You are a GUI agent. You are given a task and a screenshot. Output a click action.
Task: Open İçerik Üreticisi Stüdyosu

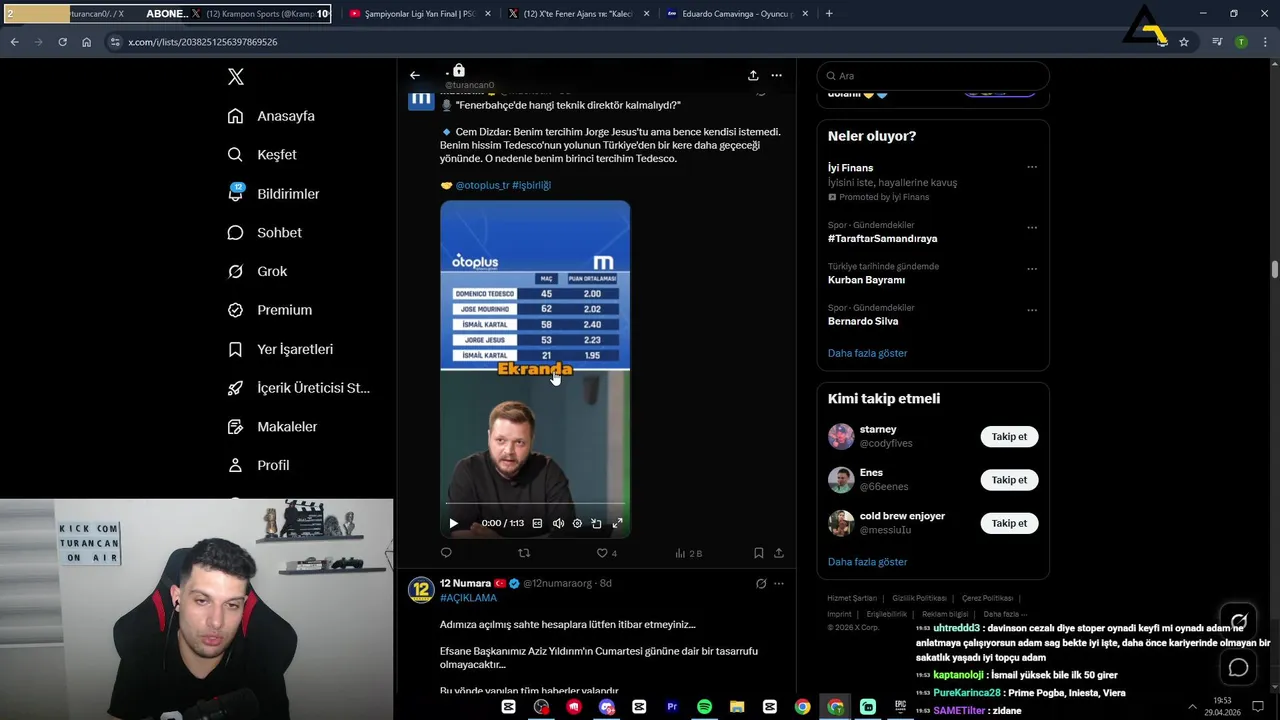pos(299,388)
